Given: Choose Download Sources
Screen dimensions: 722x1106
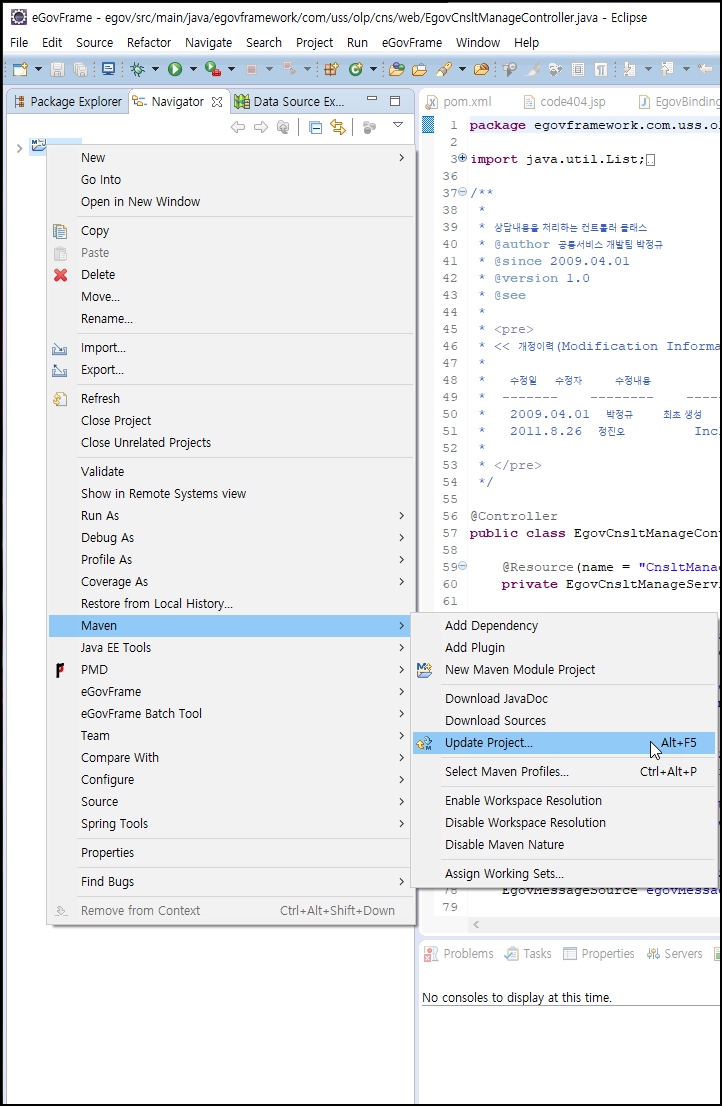Looking at the screenshot, I should click(x=564, y=720).
